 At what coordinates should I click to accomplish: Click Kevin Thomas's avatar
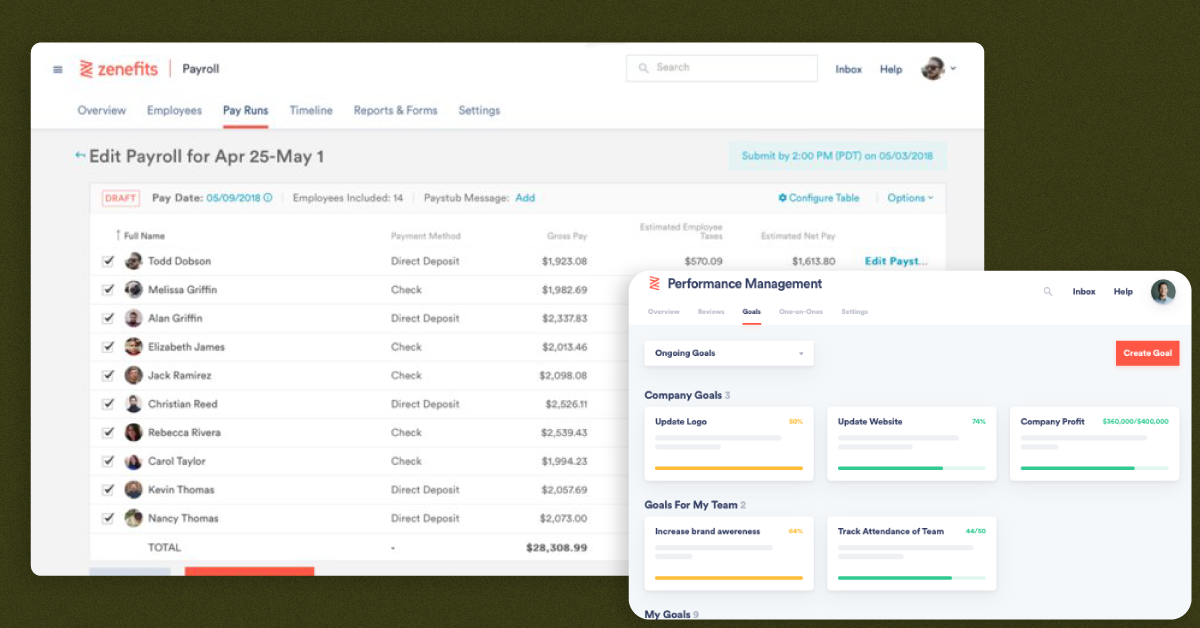[x=133, y=490]
